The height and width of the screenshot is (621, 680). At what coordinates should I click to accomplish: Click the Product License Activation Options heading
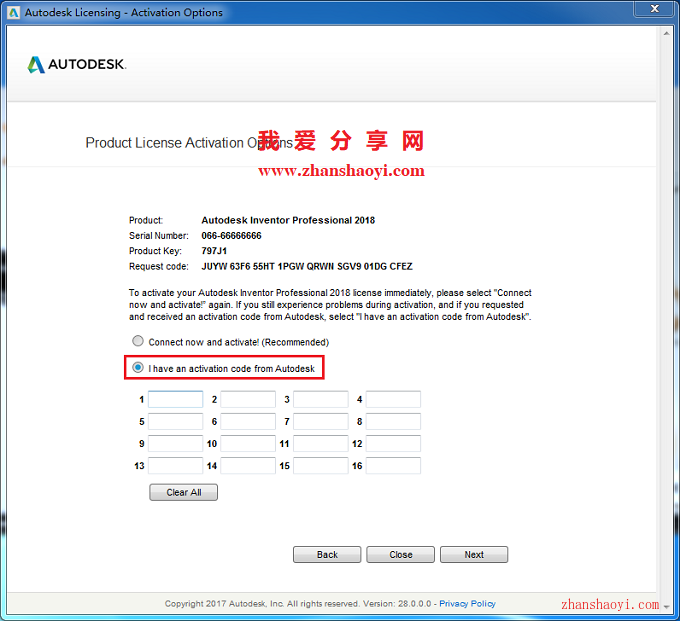pos(189,143)
